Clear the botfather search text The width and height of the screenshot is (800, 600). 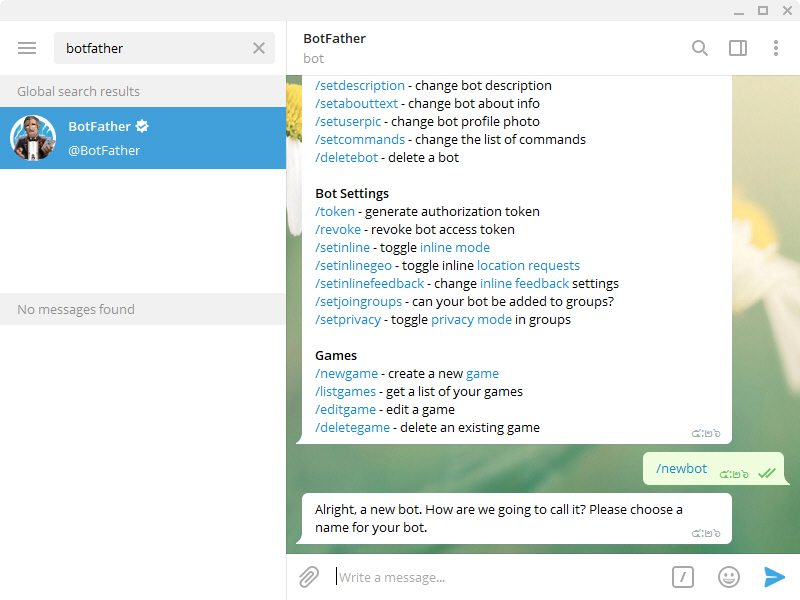259,48
